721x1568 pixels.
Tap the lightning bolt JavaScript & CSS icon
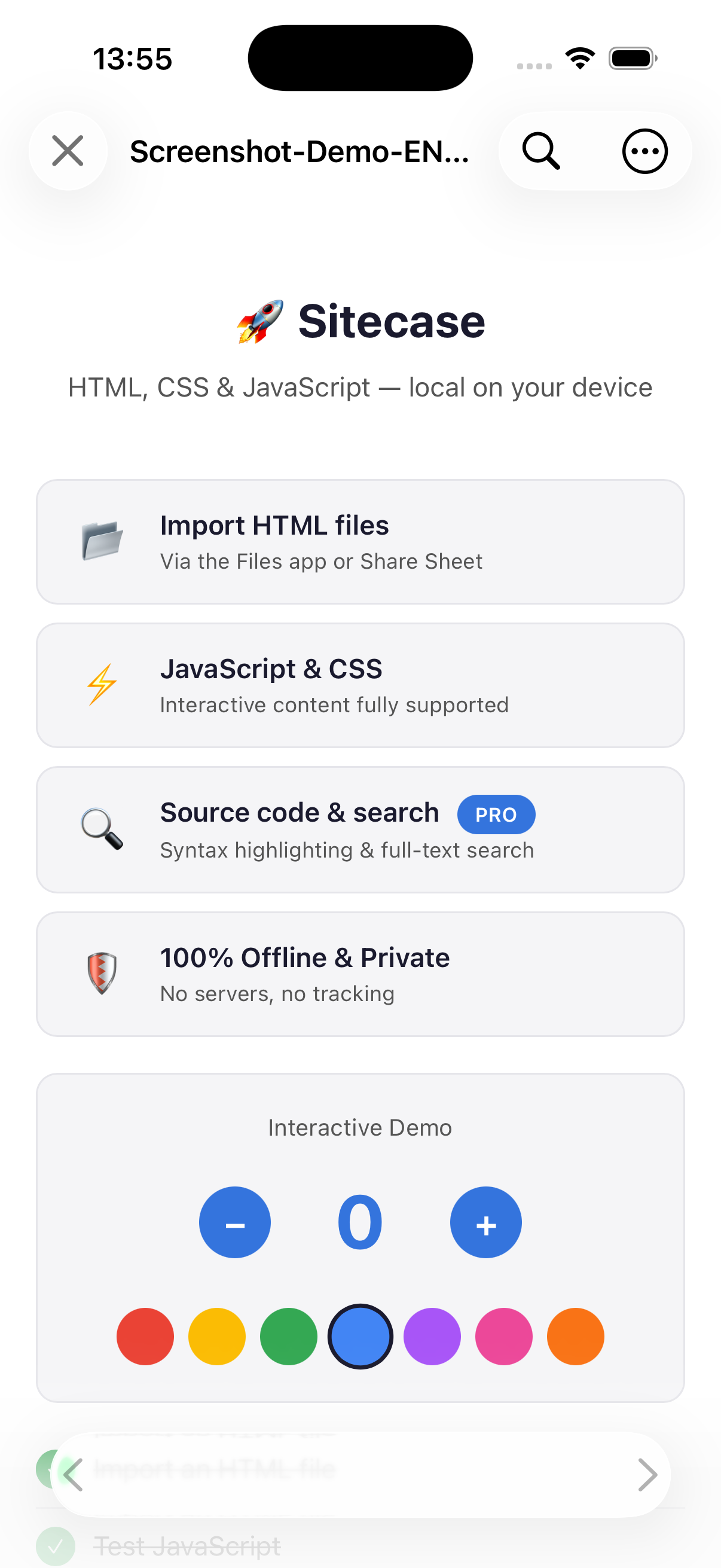[x=102, y=684]
